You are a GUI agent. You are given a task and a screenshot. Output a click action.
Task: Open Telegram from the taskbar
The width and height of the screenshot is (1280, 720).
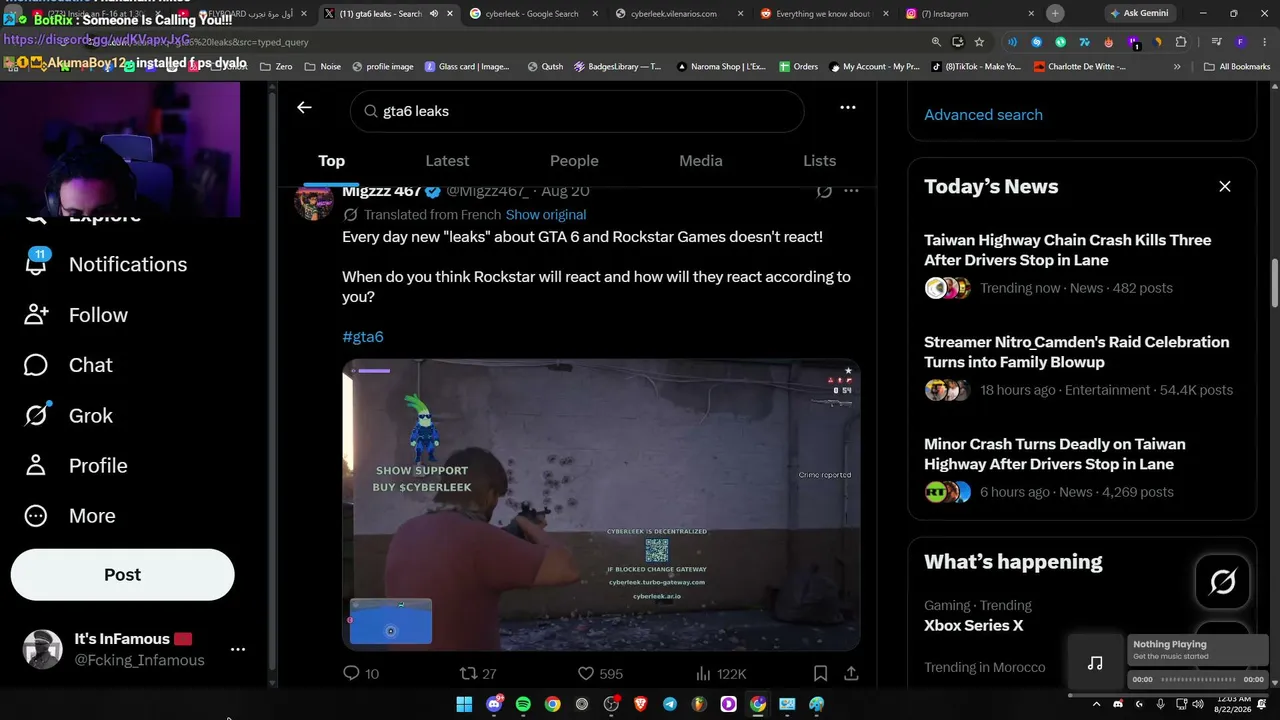670,704
